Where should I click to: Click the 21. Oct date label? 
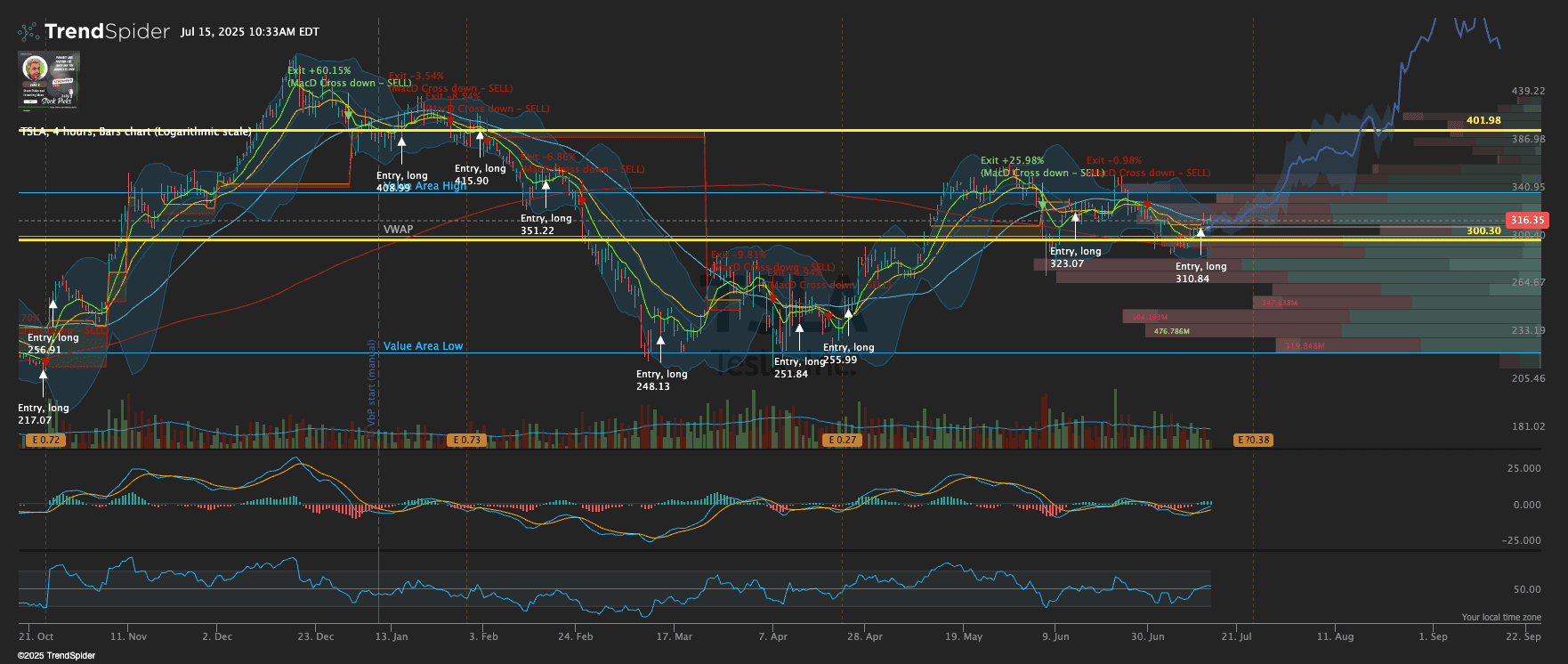click(36, 636)
